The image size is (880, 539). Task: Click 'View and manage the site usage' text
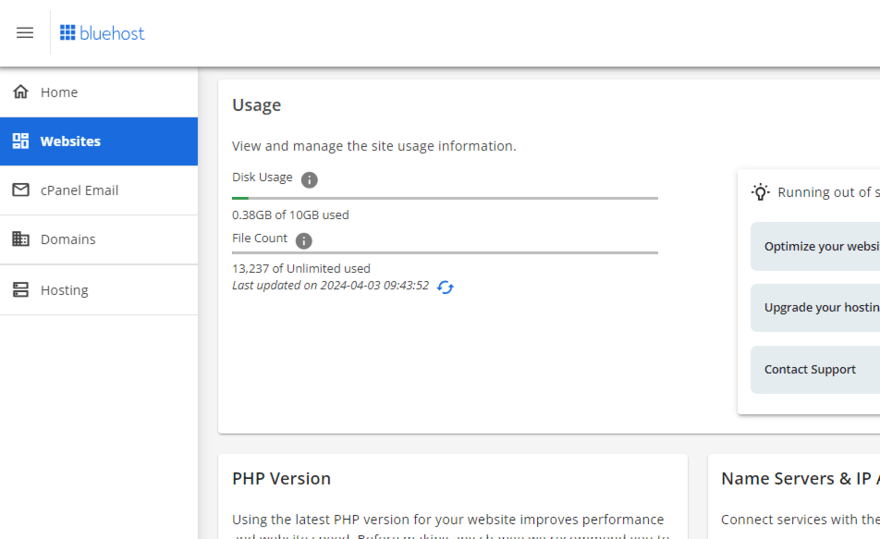374,146
